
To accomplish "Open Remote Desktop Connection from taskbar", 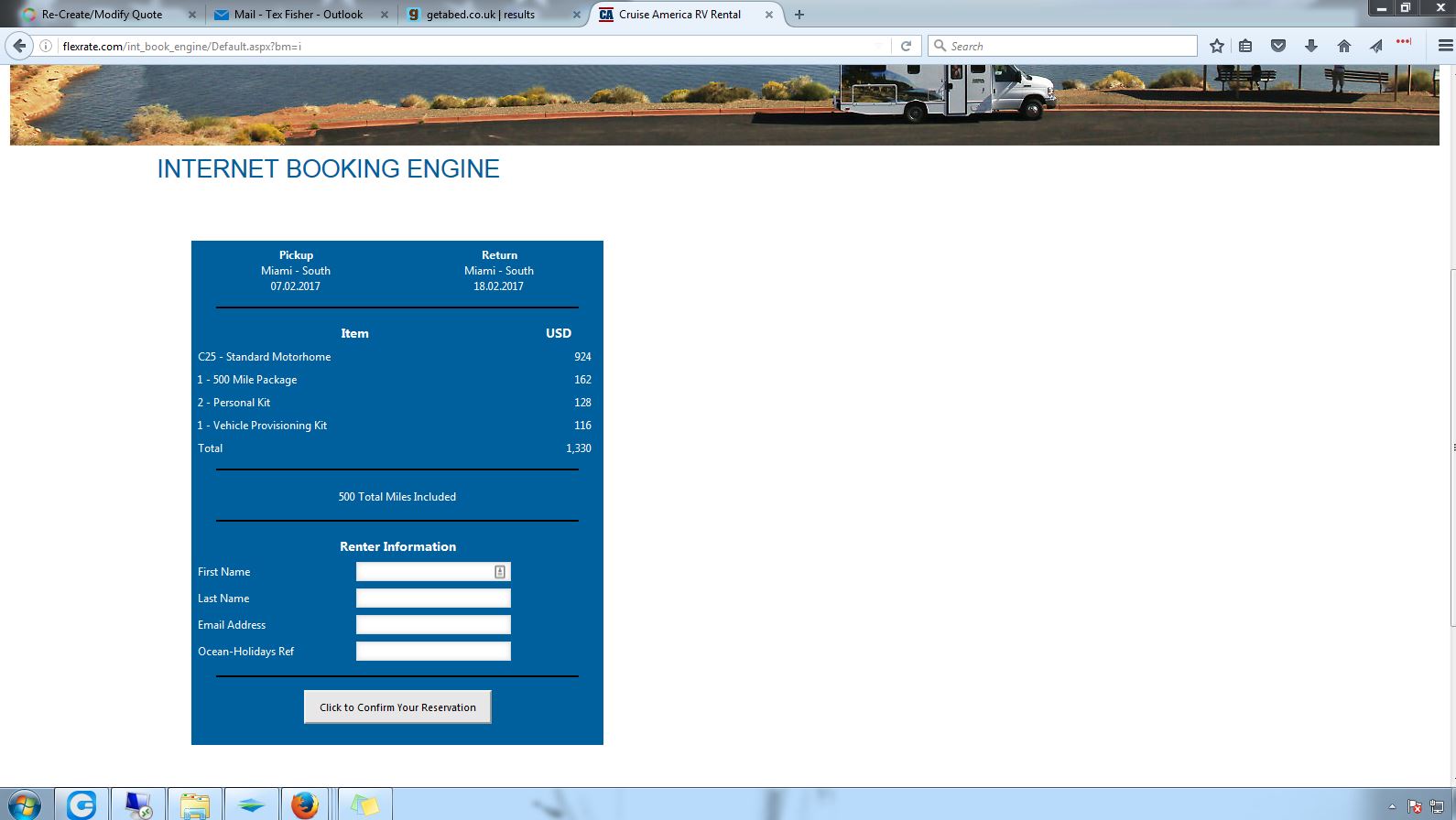I will coord(138,804).
